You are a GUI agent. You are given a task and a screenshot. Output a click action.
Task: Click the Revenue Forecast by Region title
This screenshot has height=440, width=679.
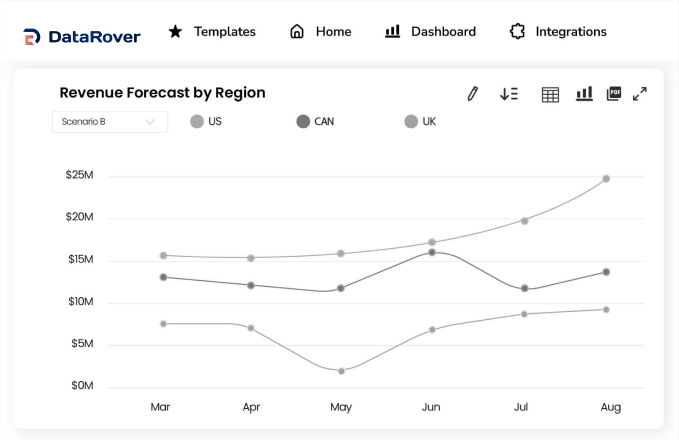point(162,93)
